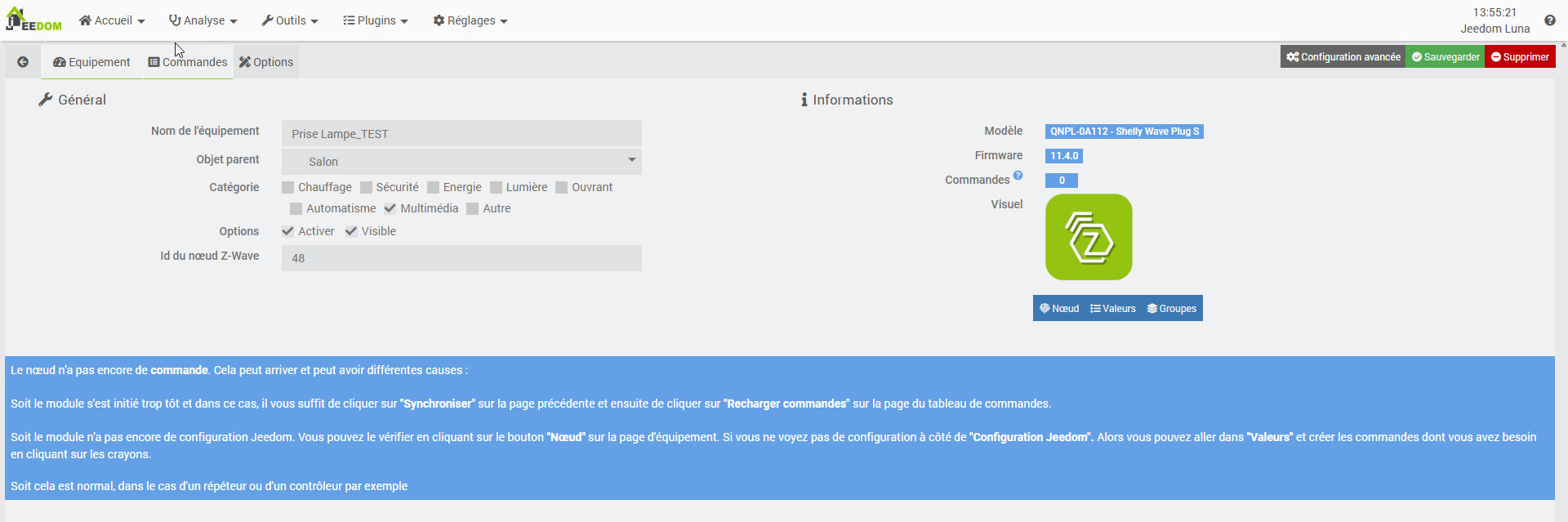Open Configuration avancée
The image size is (1568, 522).
(1343, 57)
